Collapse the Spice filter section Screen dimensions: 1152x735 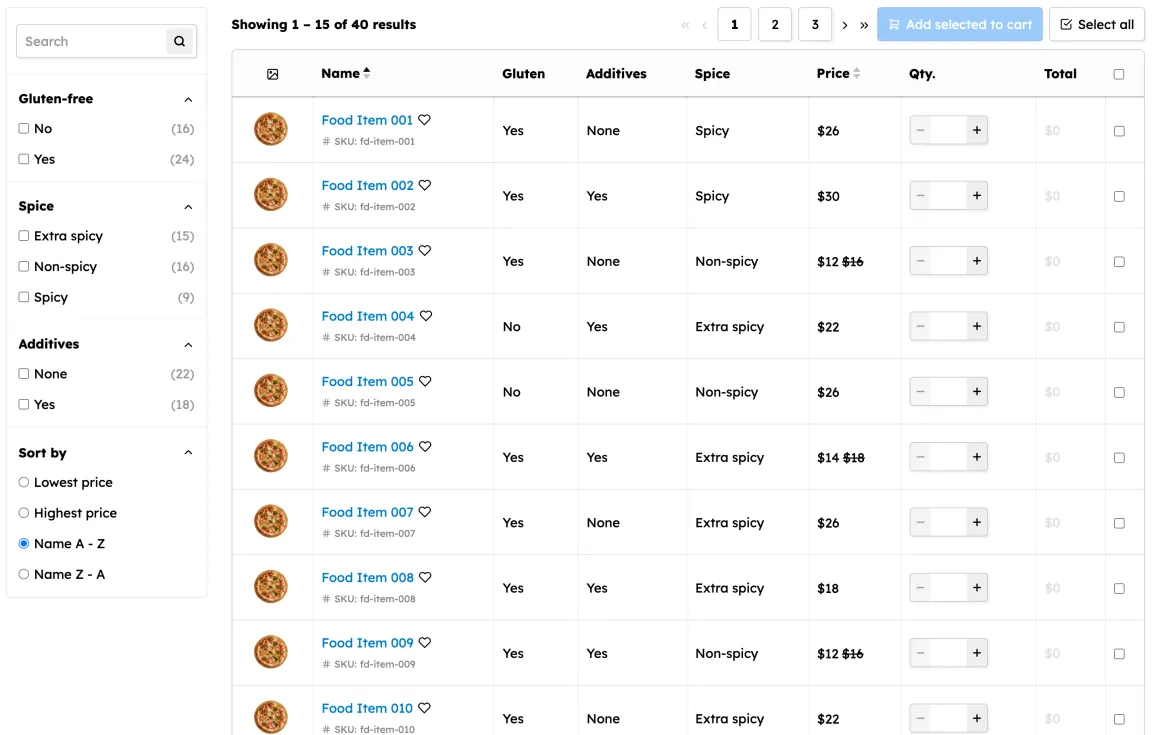[188, 206]
